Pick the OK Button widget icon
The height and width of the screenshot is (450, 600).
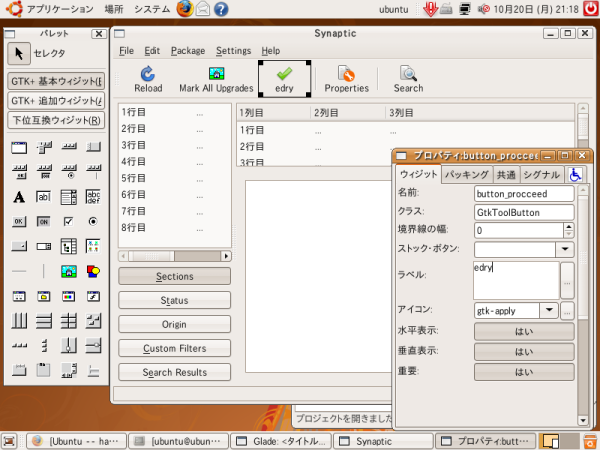click(19, 222)
